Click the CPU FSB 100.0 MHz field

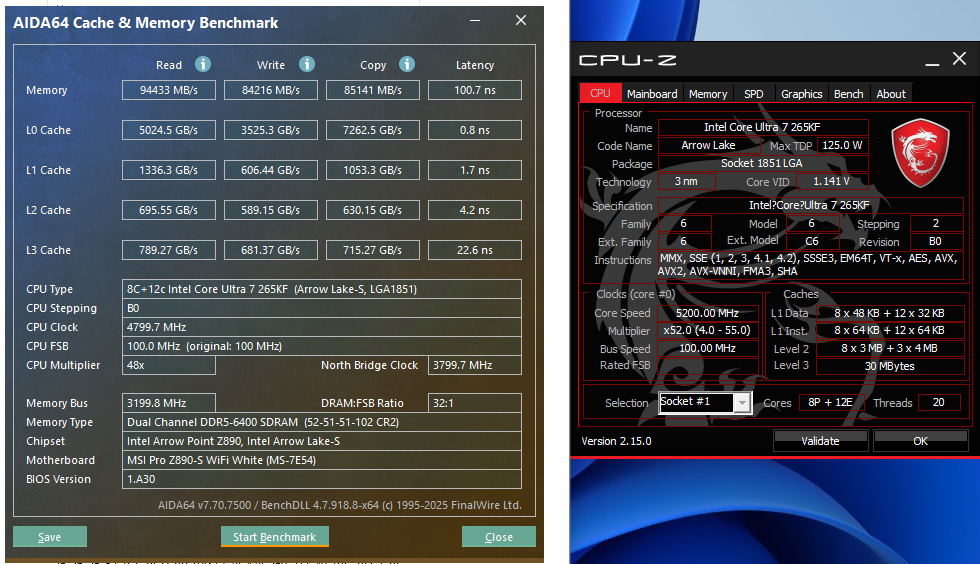click(x=322, y=346)
